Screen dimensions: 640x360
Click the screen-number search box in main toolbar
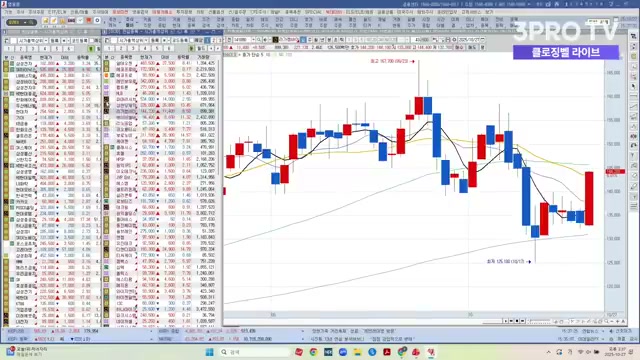[22, 22]
